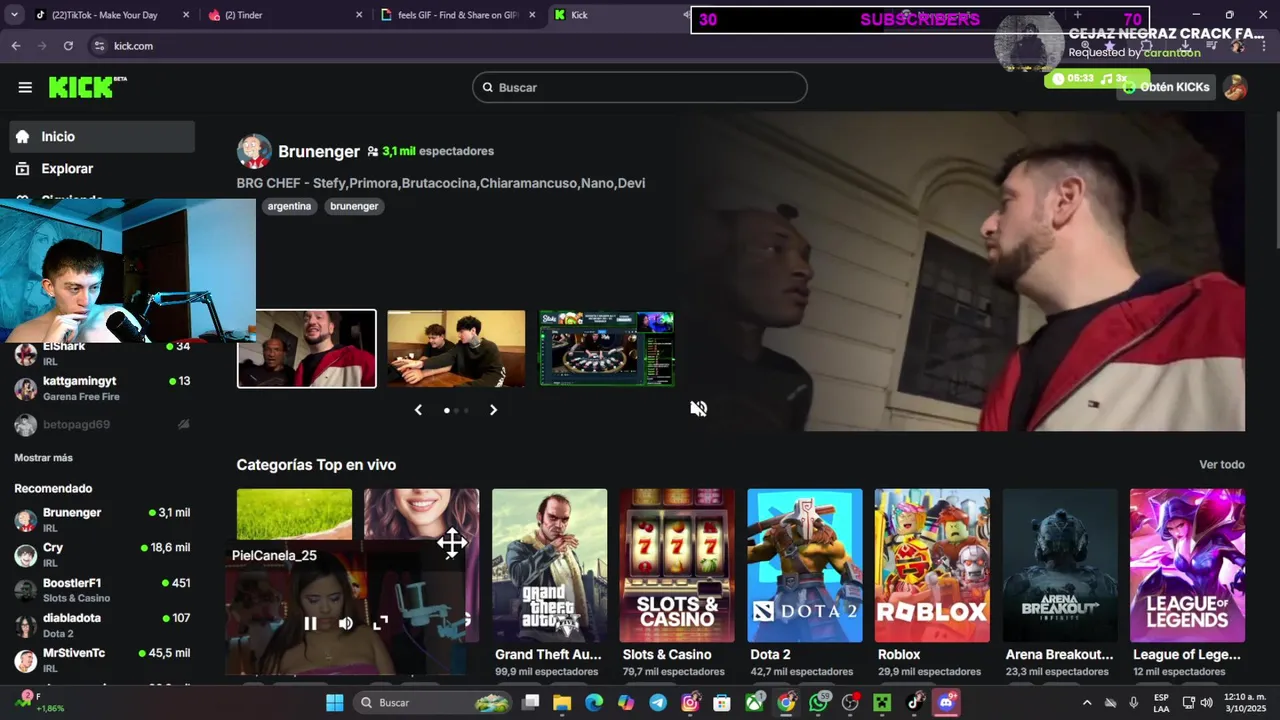Open Inicio in sidebar
The height and width of the screenshot is (720, 1280).
(102, 137)
